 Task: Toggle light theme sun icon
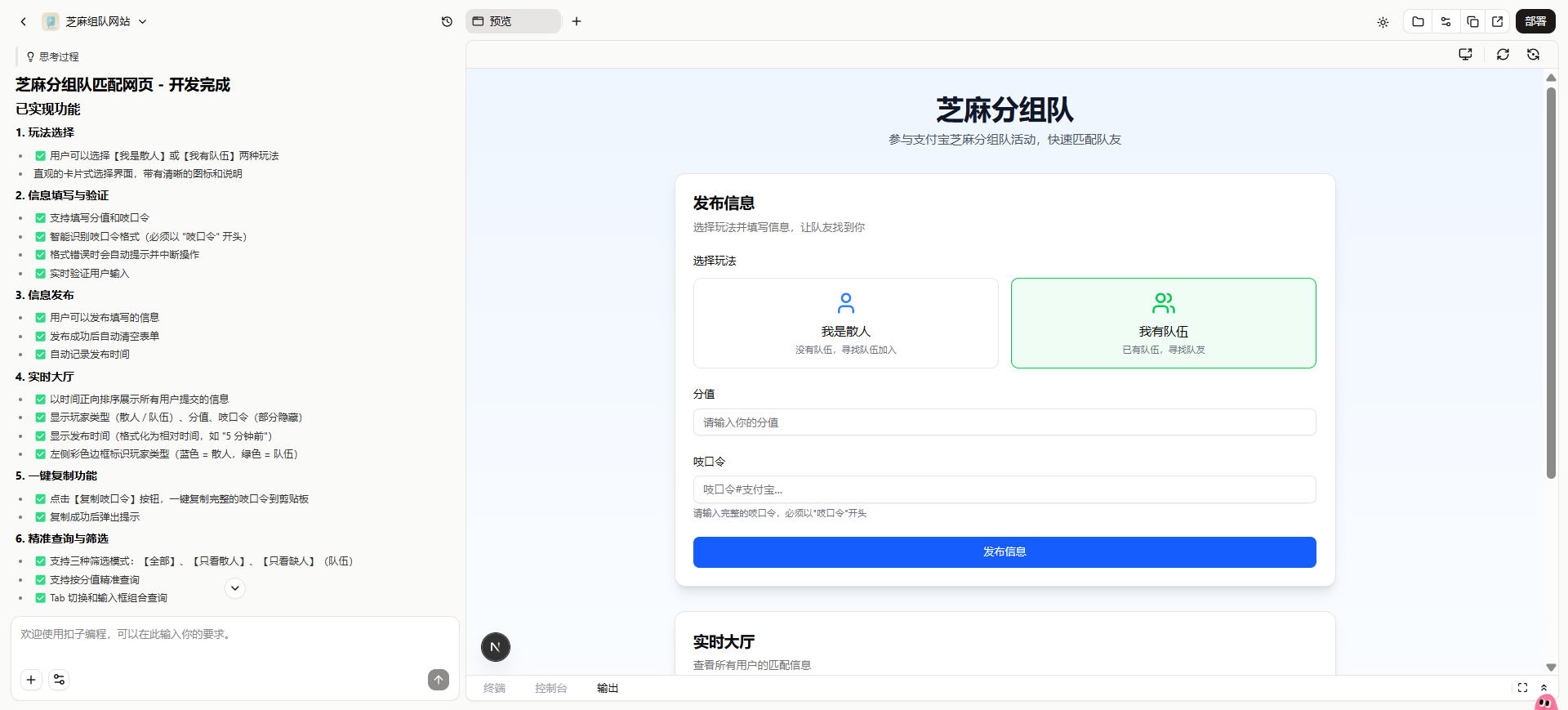coord(1383,22)
